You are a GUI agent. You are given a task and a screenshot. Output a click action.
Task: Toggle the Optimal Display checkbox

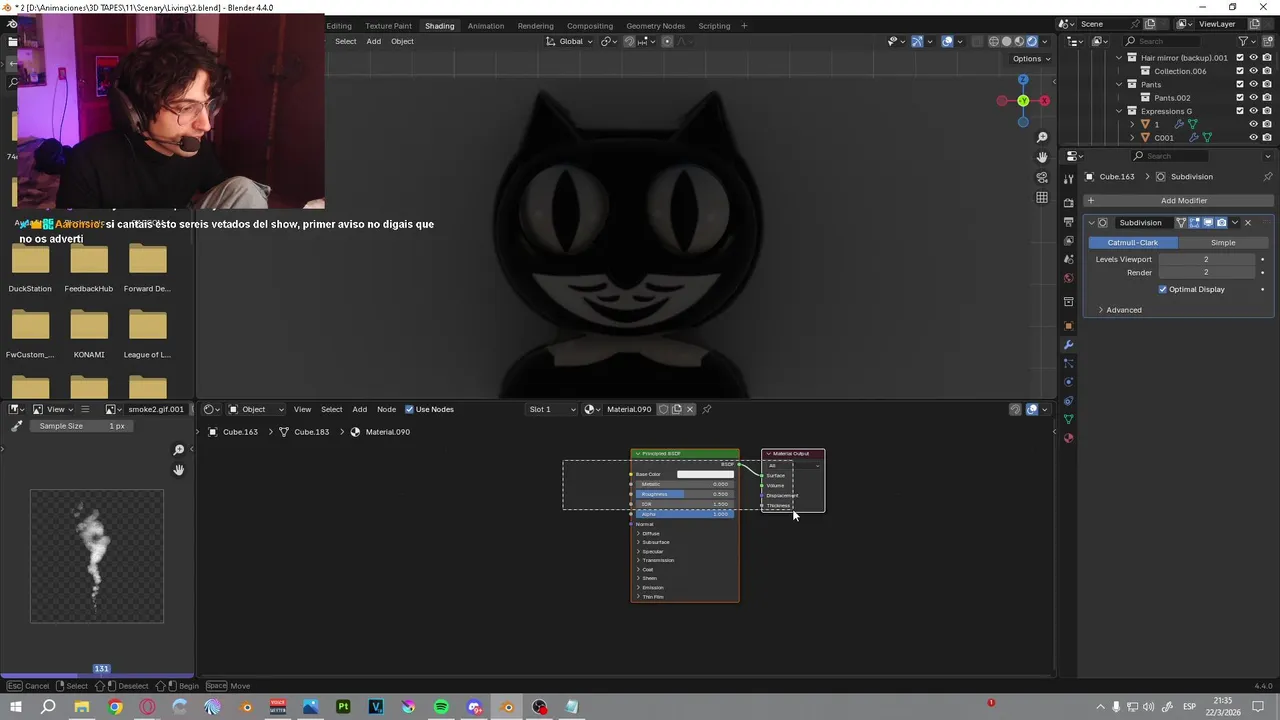point(1163,289)
